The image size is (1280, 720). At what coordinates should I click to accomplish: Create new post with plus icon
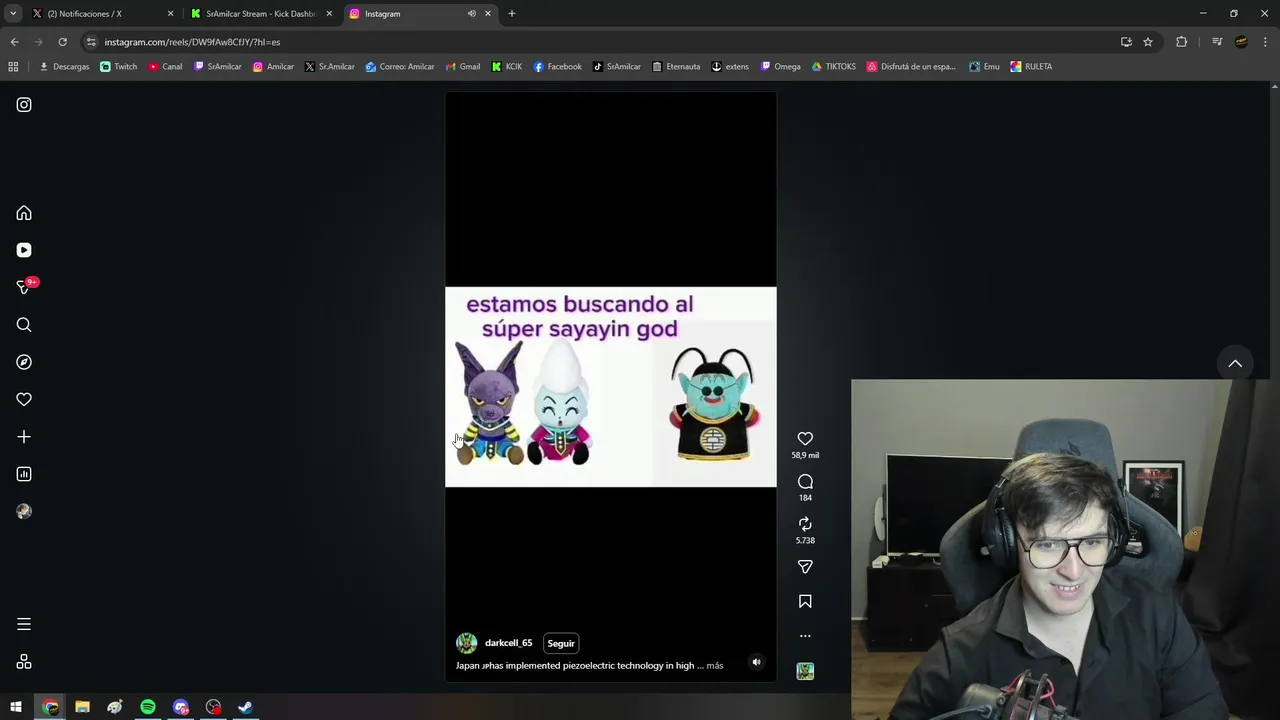(x=24, y=437)
